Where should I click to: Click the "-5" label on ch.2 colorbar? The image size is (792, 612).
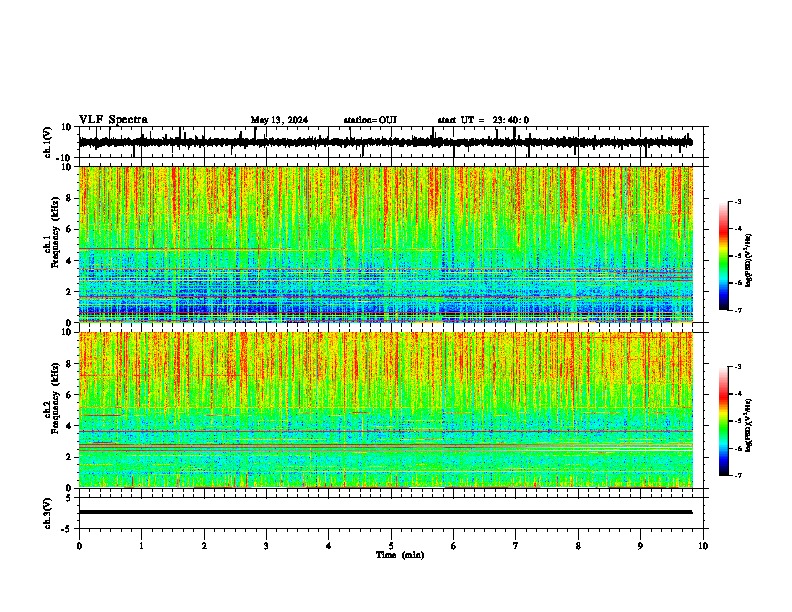(x=738, y=421)
